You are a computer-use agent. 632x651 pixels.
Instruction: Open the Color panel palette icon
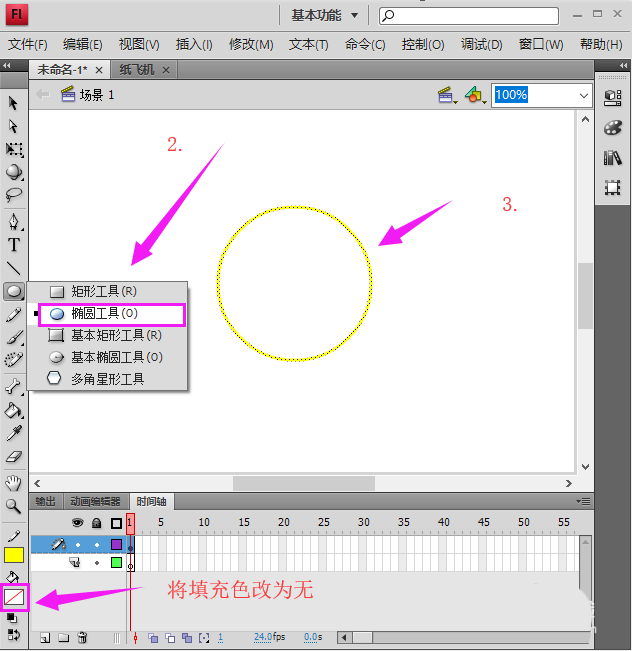612,128
